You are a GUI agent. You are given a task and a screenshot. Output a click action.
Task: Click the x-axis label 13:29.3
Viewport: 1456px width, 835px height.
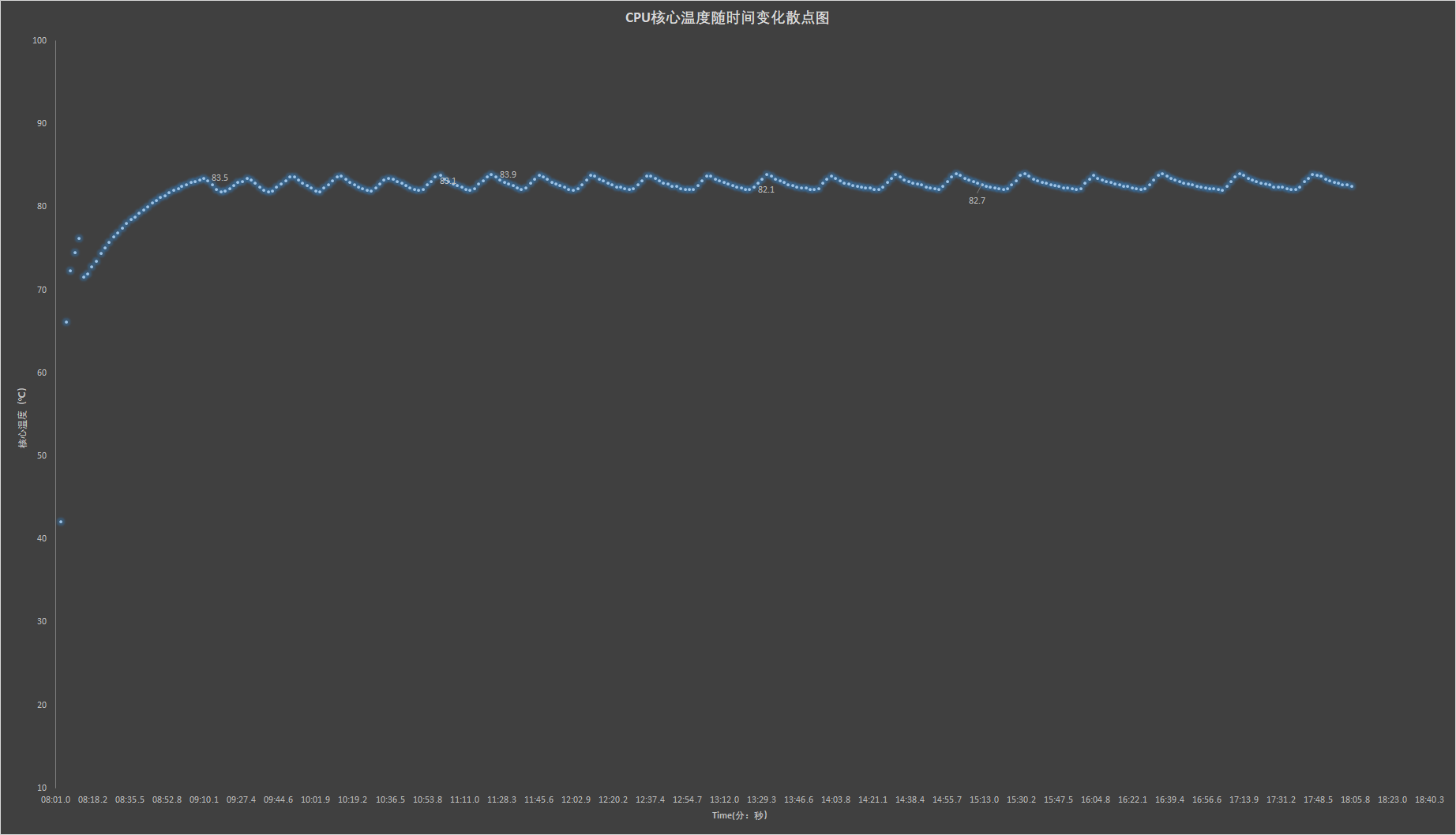click(761, 799)
